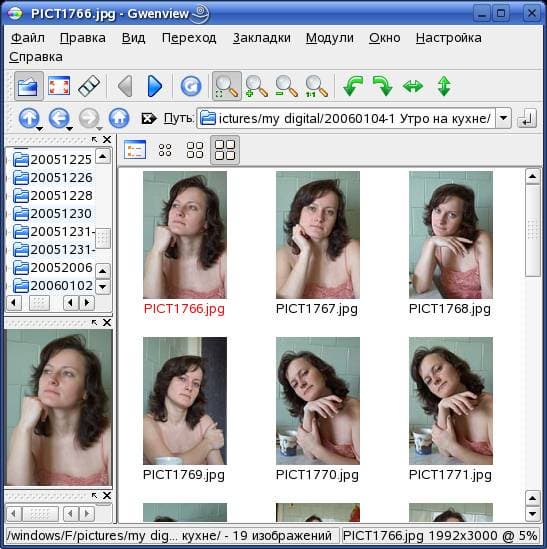
Task: Open the Переход menu
Action: click(x=189, y=38)
